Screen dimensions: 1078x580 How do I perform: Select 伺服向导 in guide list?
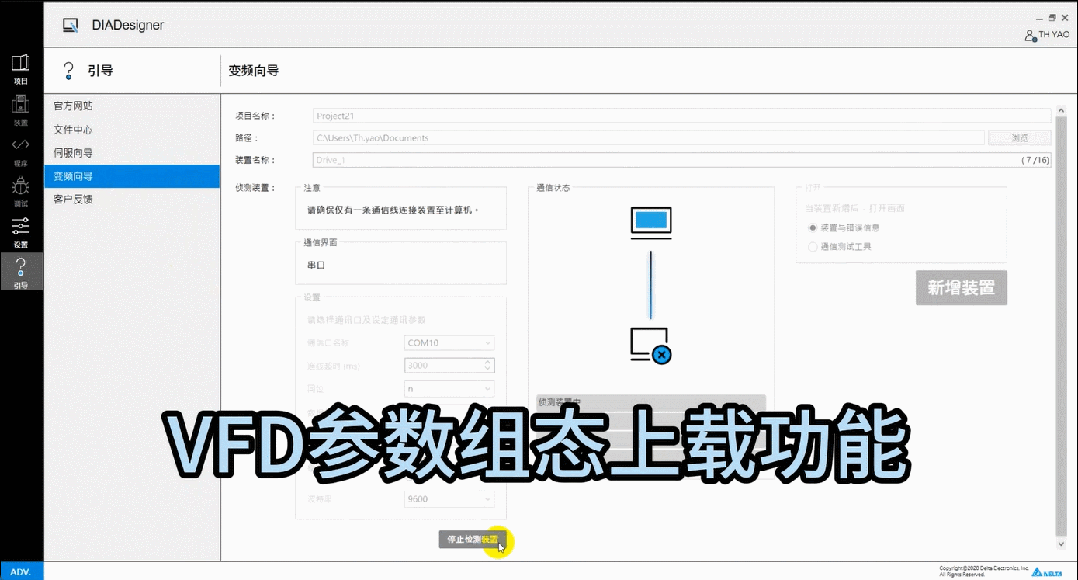(x=132, y=153)
